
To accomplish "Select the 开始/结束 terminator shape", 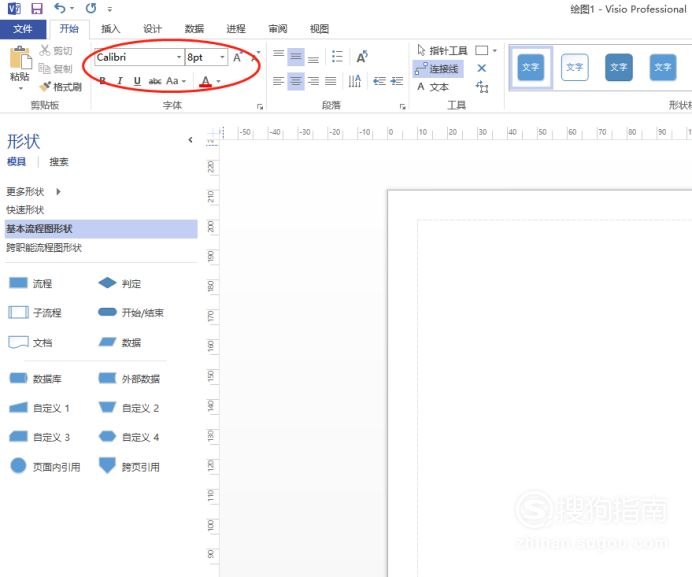I will [x=131, y=313].
